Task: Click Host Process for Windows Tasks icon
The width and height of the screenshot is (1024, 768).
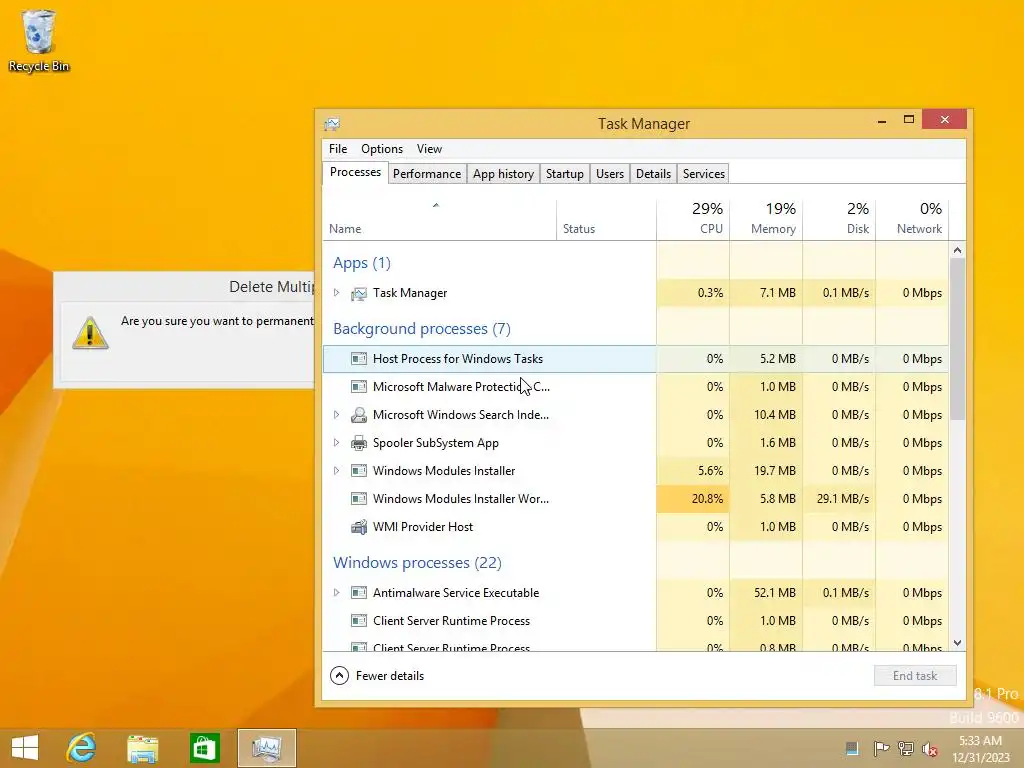Action: (x=359, y=359)
